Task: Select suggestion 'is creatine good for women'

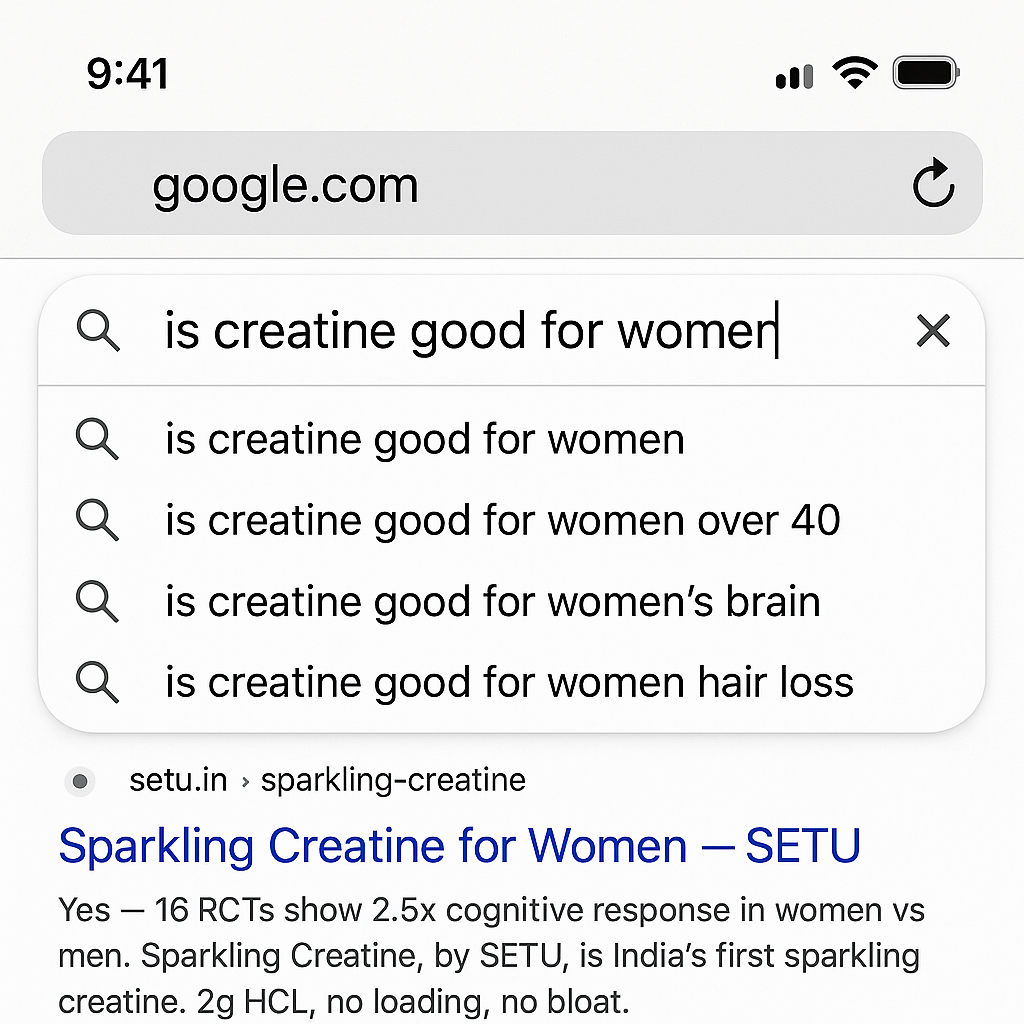Action: tap(511, 439)
